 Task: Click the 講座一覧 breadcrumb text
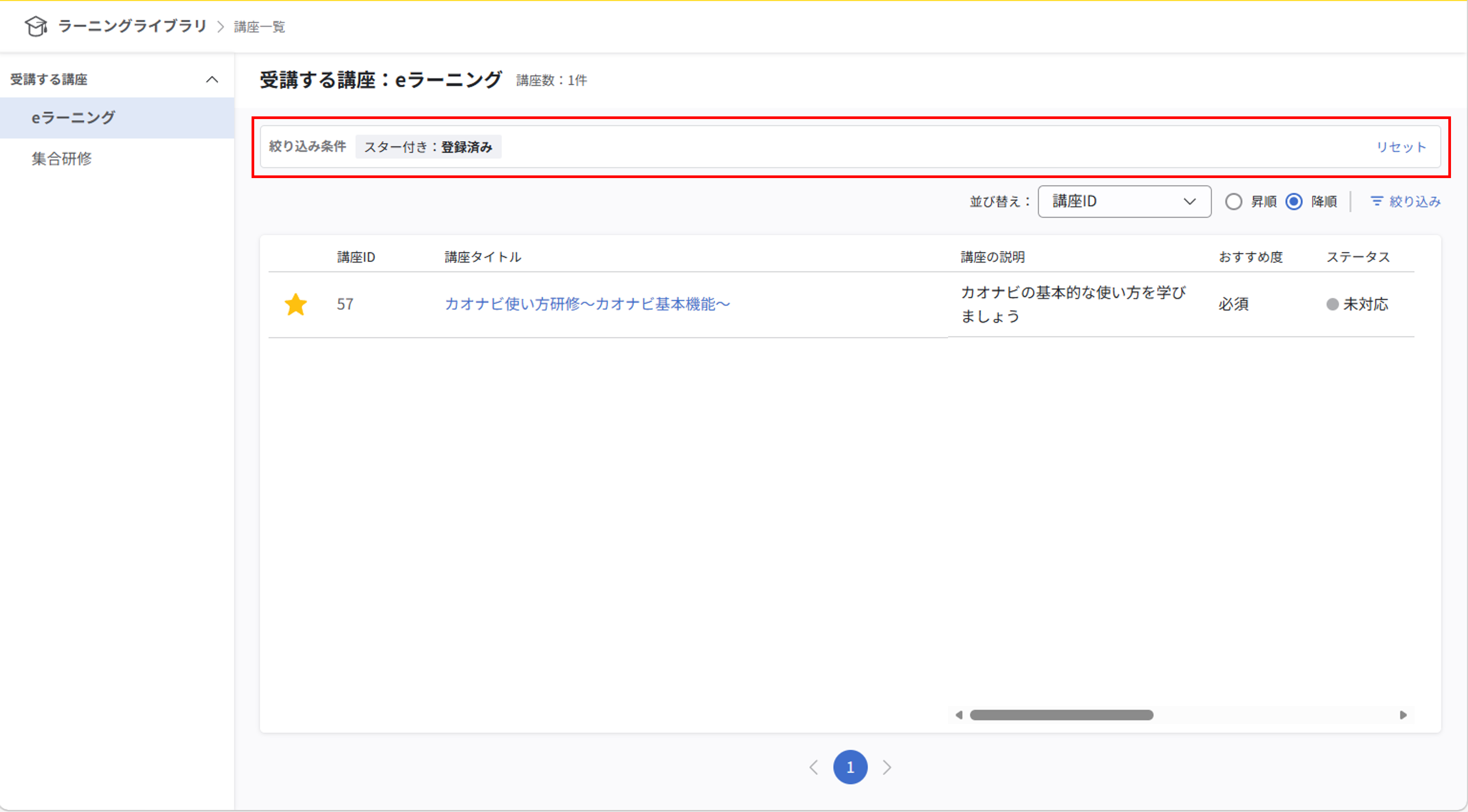click(x=259, y=27)
